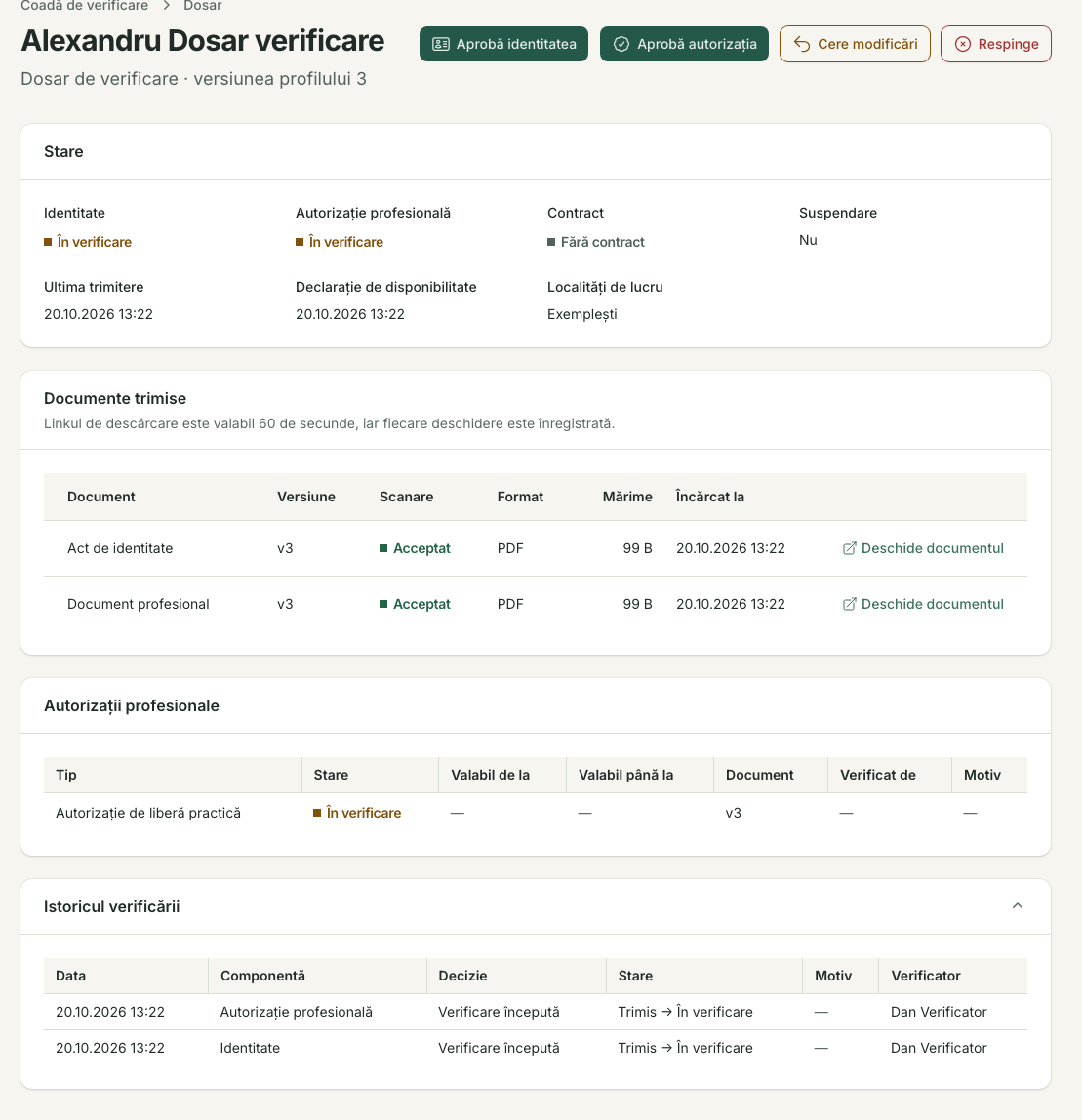
Task: Click Identitate component in verification history
Action: [250, 1048]
